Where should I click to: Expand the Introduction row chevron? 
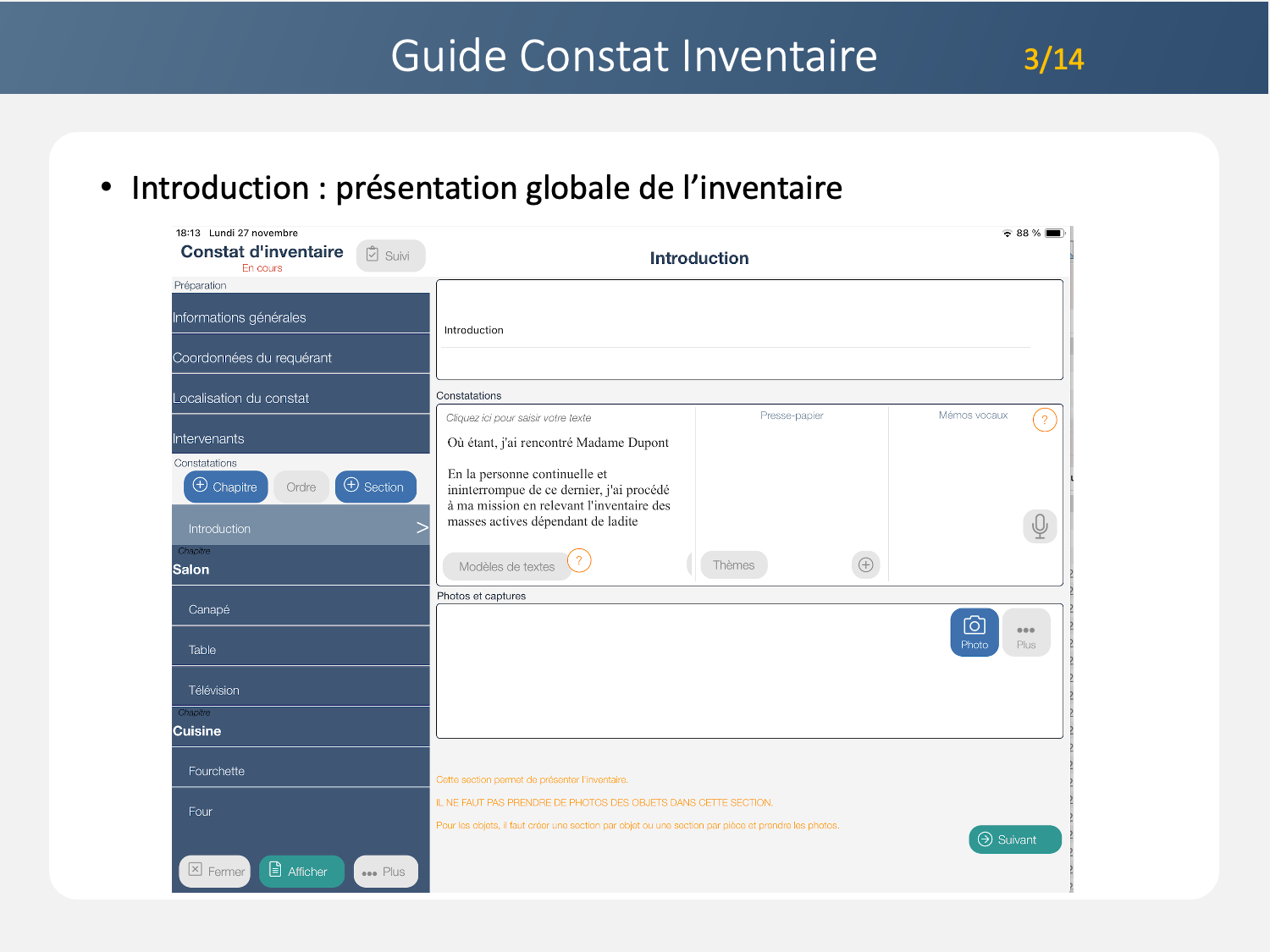pos(422,528)
